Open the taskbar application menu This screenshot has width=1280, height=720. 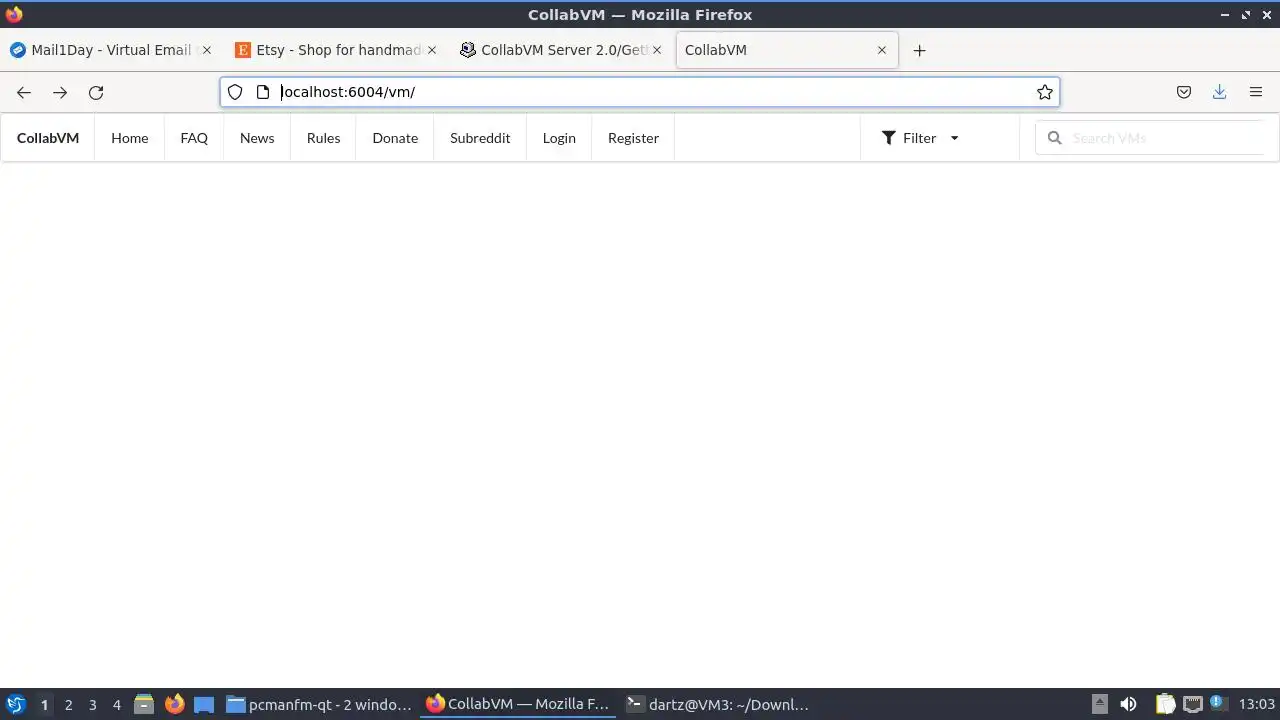16,704
